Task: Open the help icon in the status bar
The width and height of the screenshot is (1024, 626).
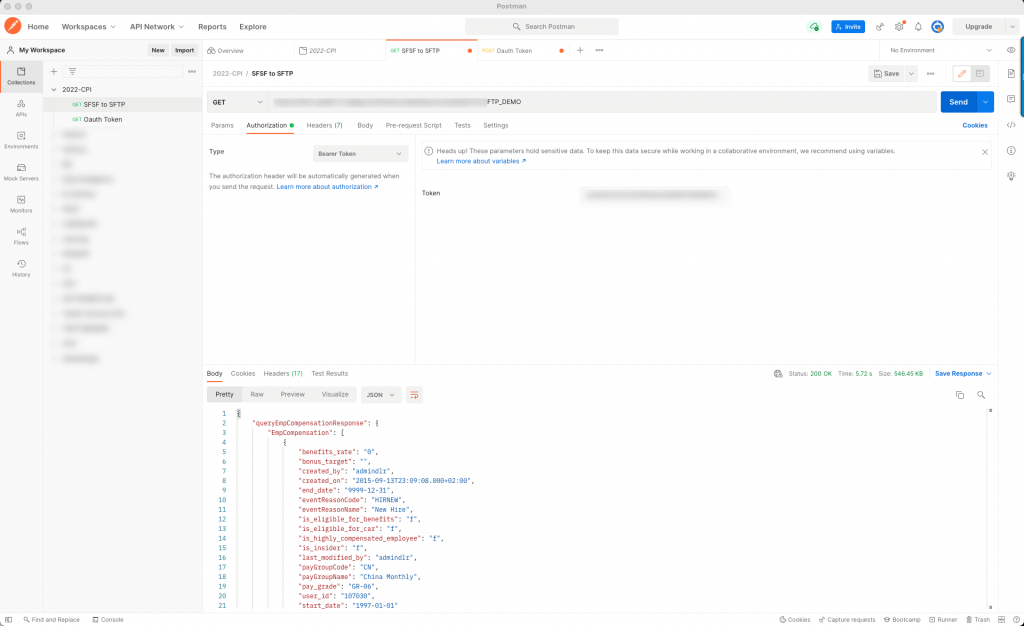Action: (1016, 619)
